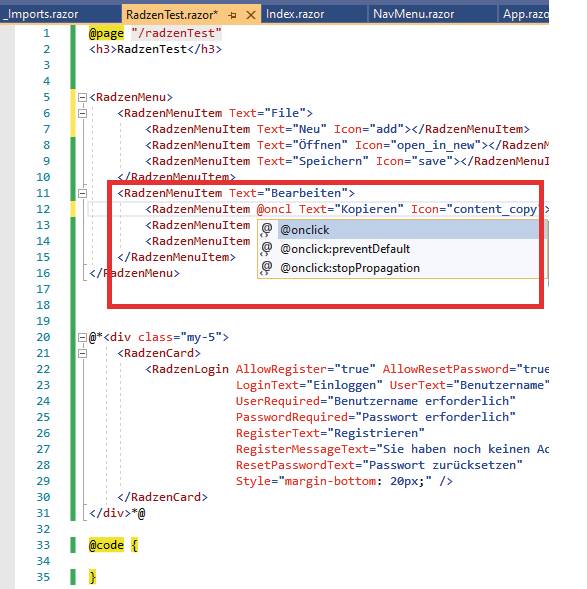Collapse the RadzenMenu block on line 5

point(82,97)
